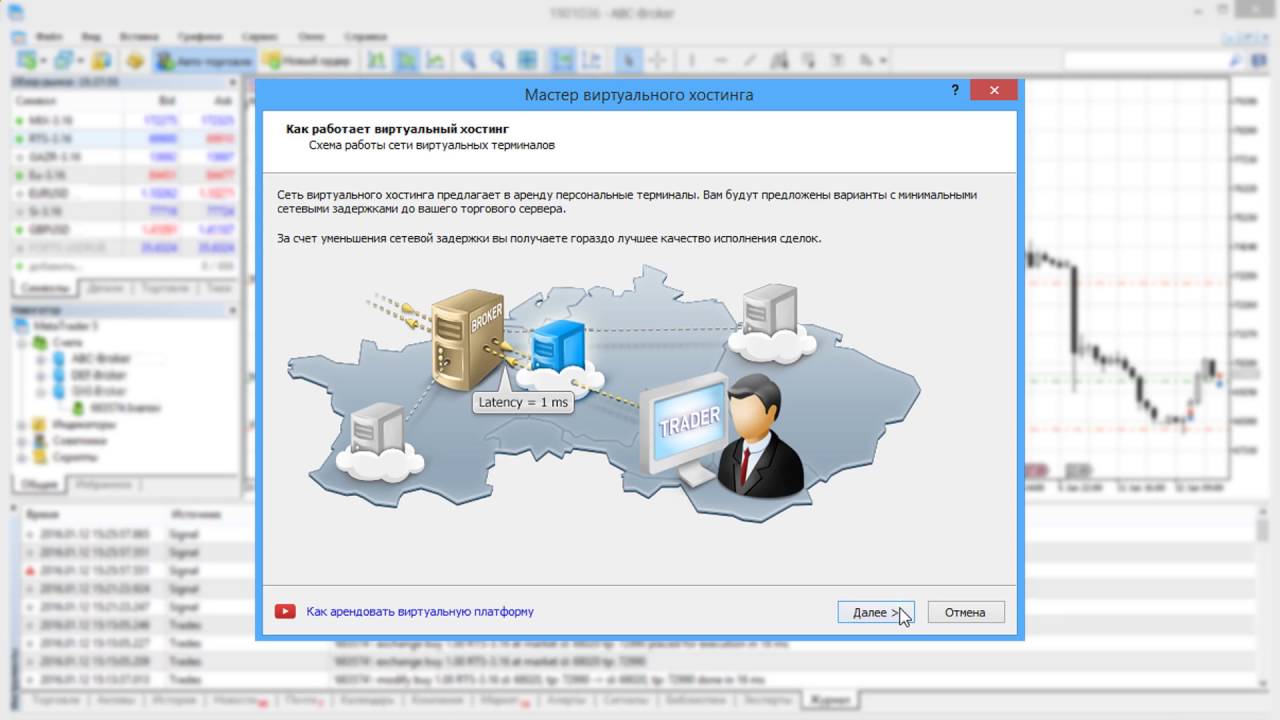1280x720 pixels.
Task: Click the question mark help button in wizard title bar
Action: click(956, 90)
